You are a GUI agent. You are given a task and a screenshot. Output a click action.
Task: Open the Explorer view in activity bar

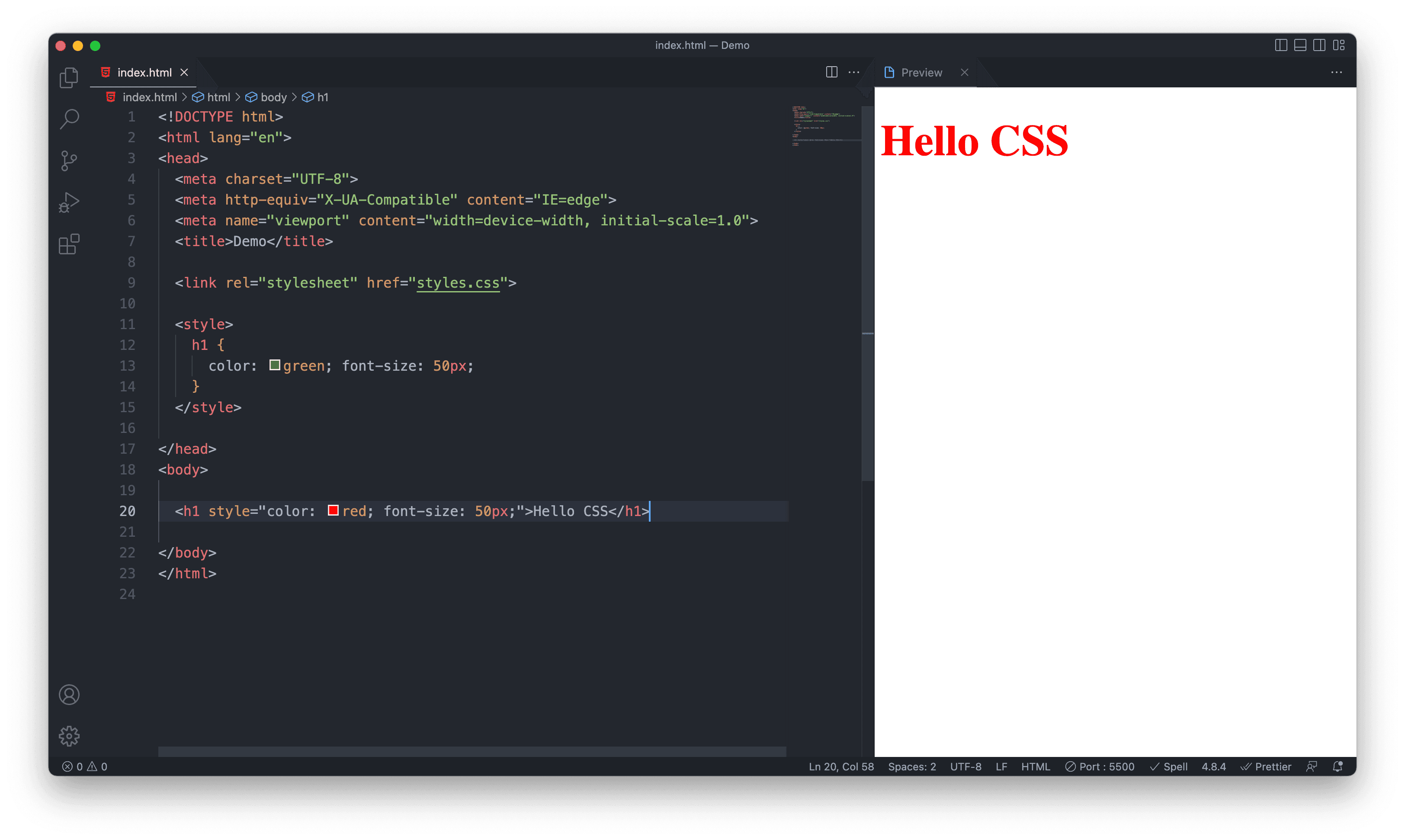[69, 77]
